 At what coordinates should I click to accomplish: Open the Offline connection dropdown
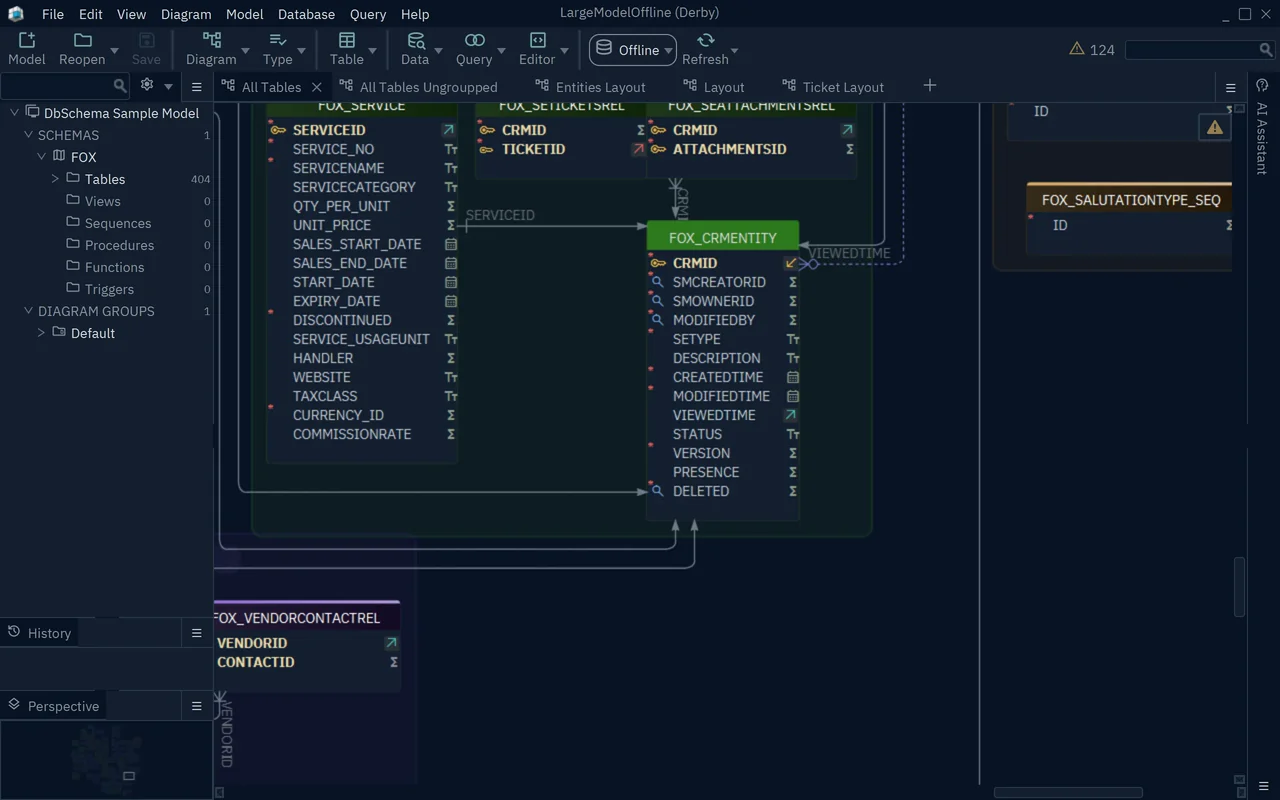633,50
